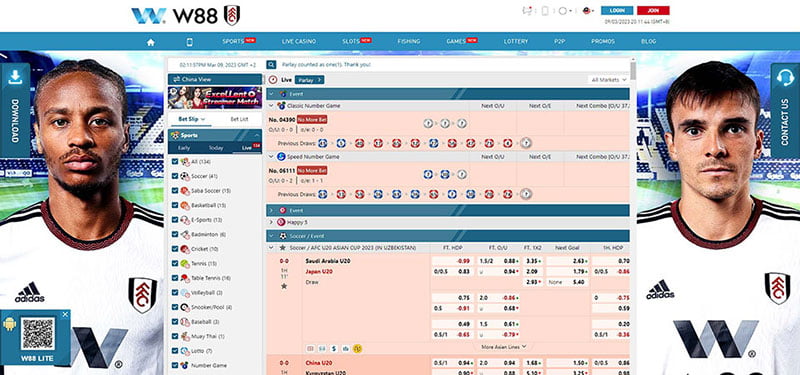Click the Android icon on W88 Lite box
800x375 pixels.
[x=9, y=324]
